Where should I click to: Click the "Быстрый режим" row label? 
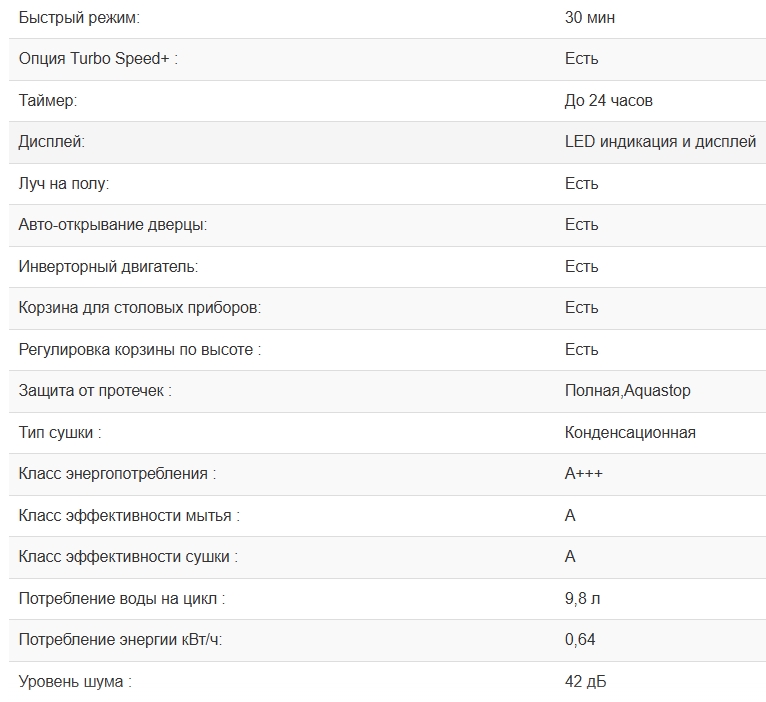click(79, 18)
